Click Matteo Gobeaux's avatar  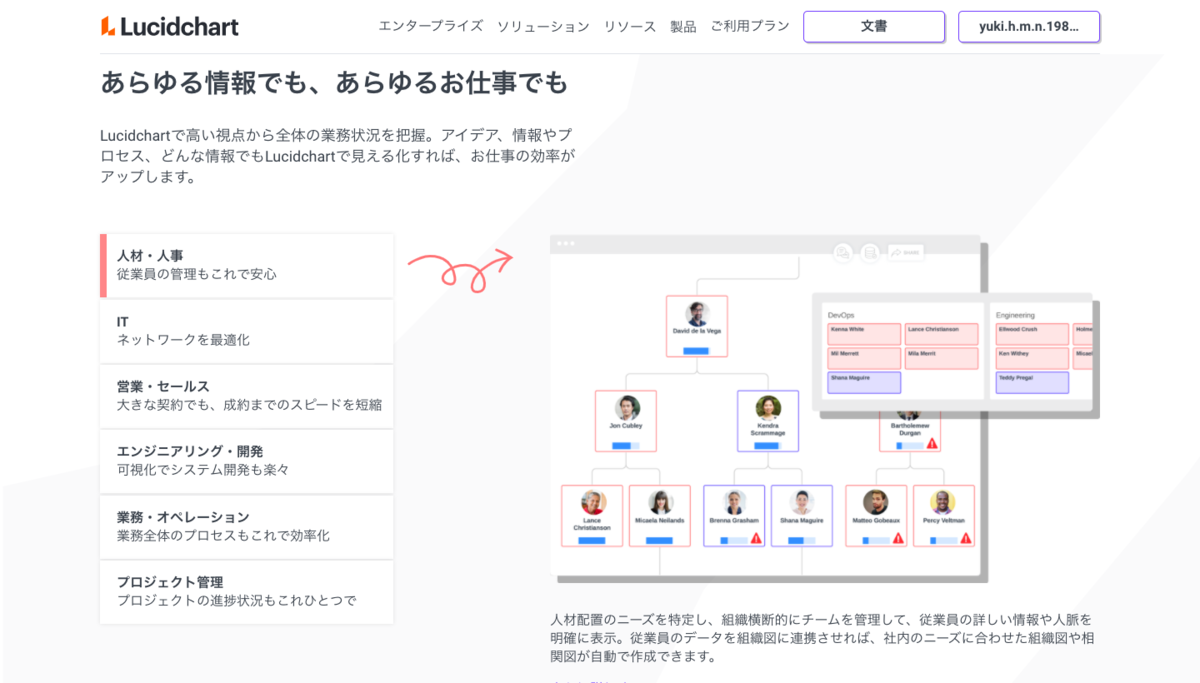point(876,502)
